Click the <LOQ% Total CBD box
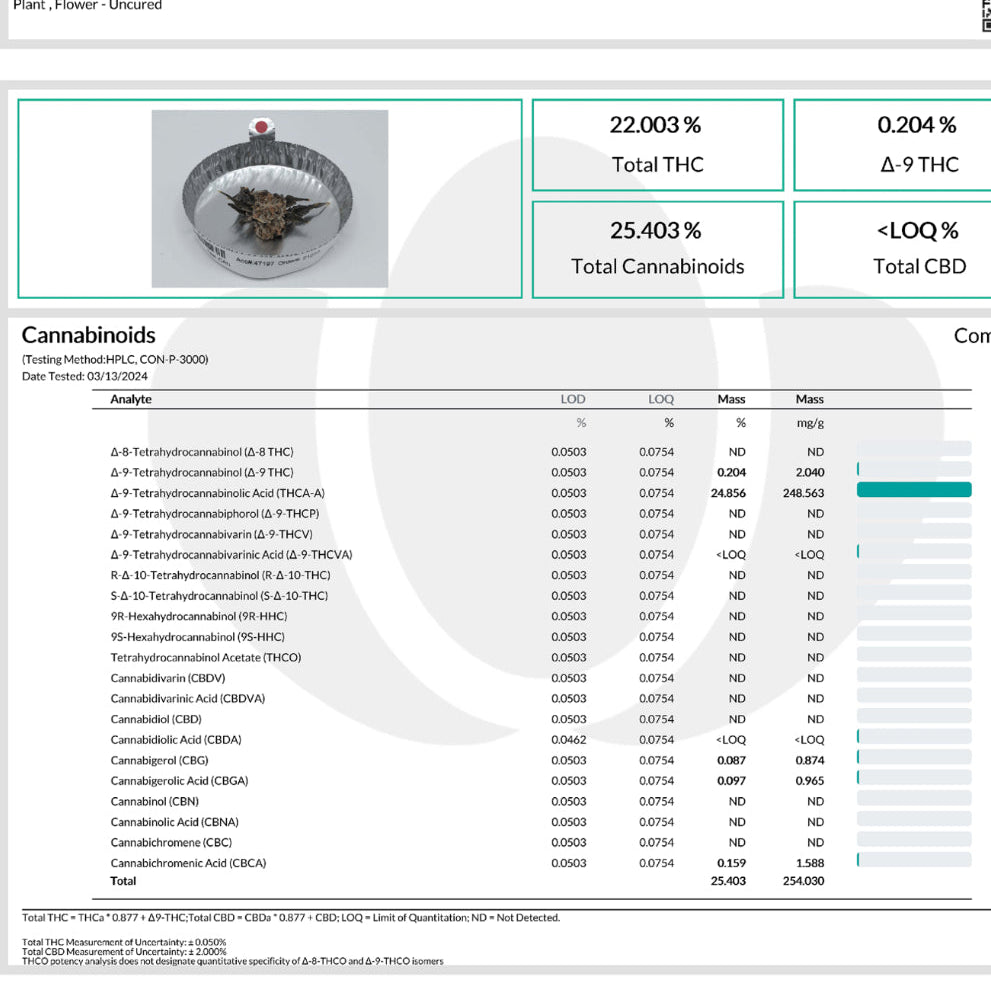 coord(916,248)
